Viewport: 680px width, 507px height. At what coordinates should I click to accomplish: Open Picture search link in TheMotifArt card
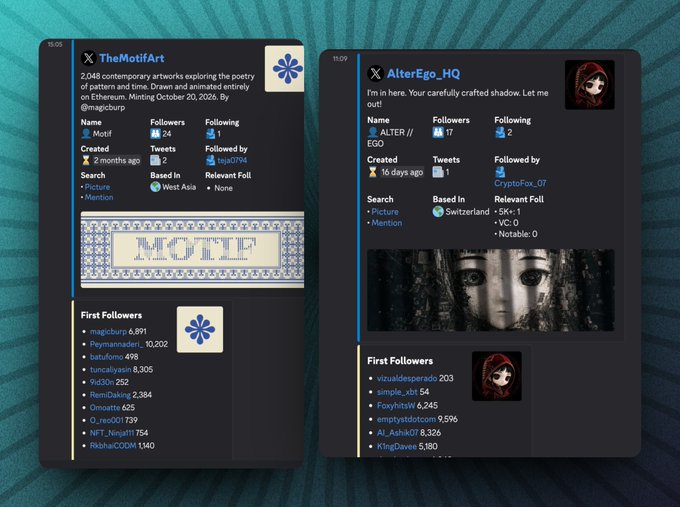97,187
